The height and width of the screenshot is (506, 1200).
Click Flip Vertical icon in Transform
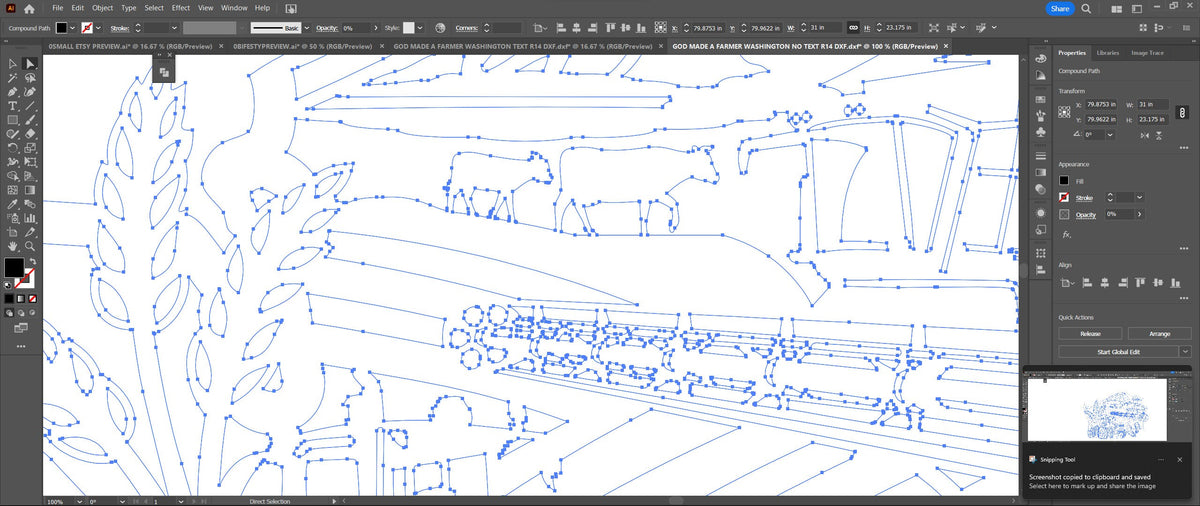(x=1159, y=136)
